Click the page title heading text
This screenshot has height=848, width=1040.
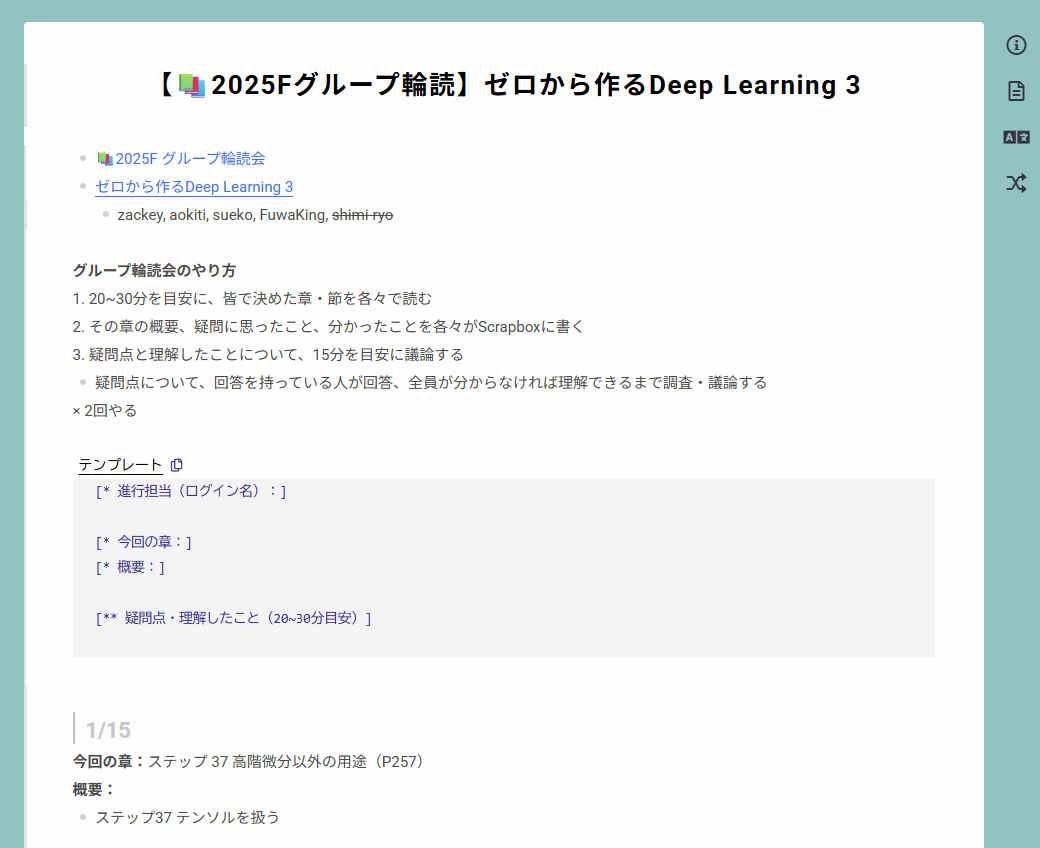[535, 86]
